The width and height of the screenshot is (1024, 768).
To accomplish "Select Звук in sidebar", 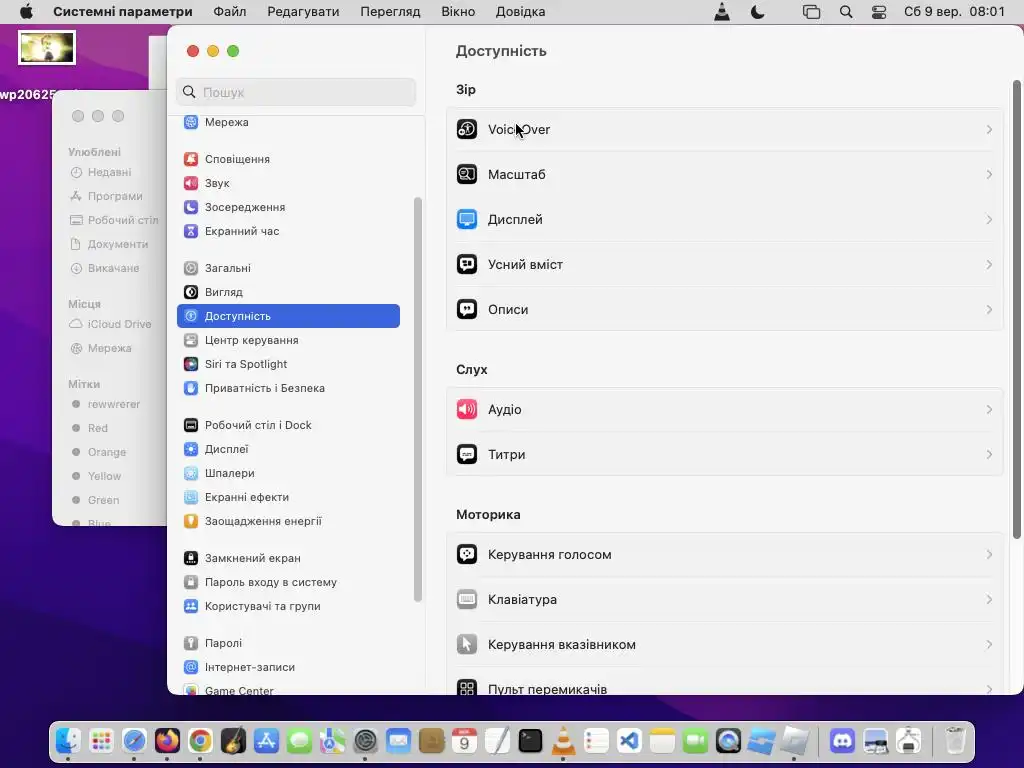I will click(288, 184).
